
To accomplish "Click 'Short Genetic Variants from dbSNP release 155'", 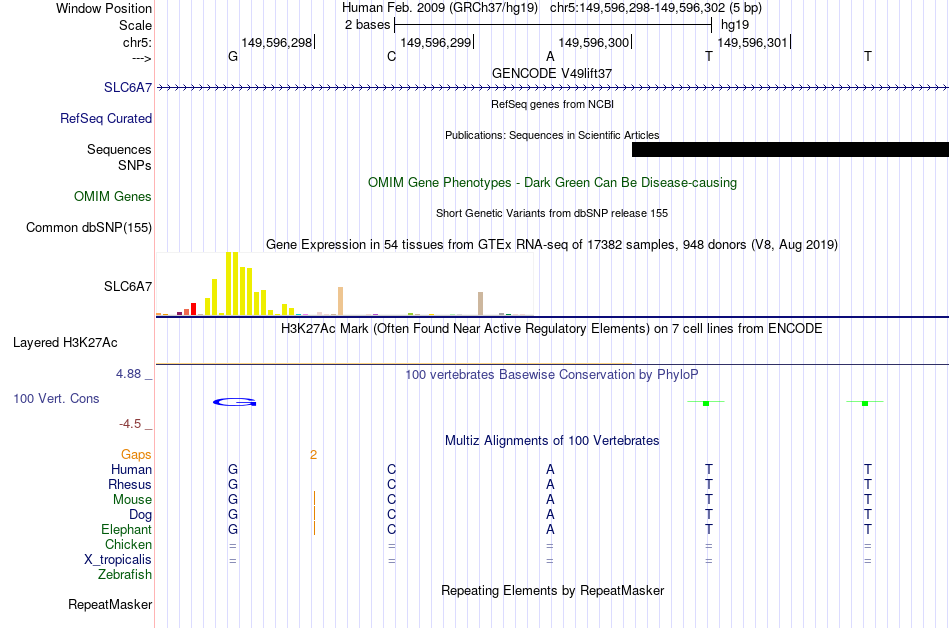I will click(552, 213).
